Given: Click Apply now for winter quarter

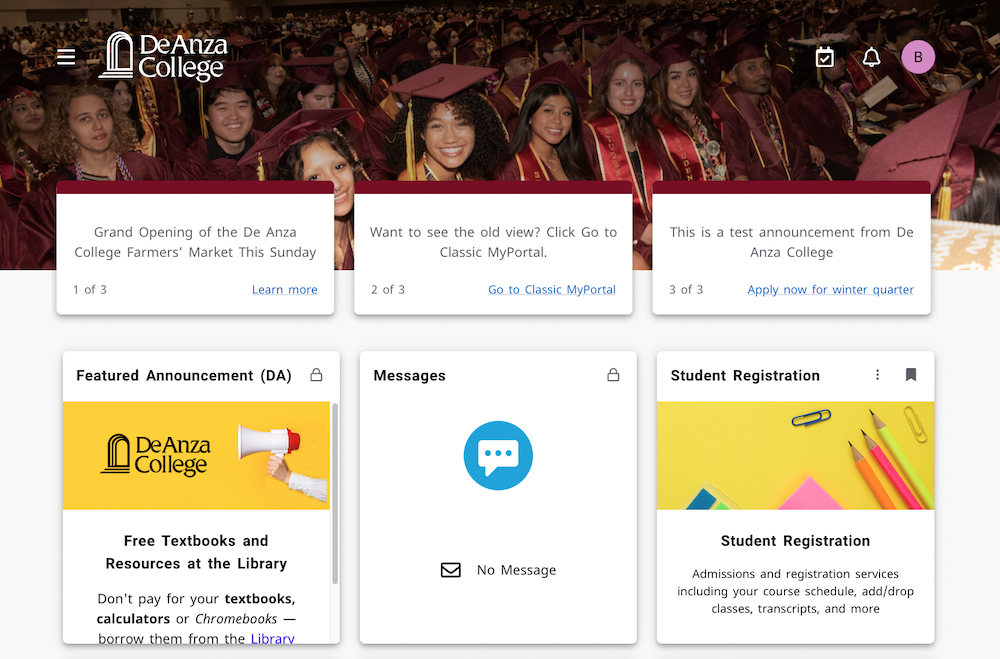Looking at the screenshot, I should (830, 289).
